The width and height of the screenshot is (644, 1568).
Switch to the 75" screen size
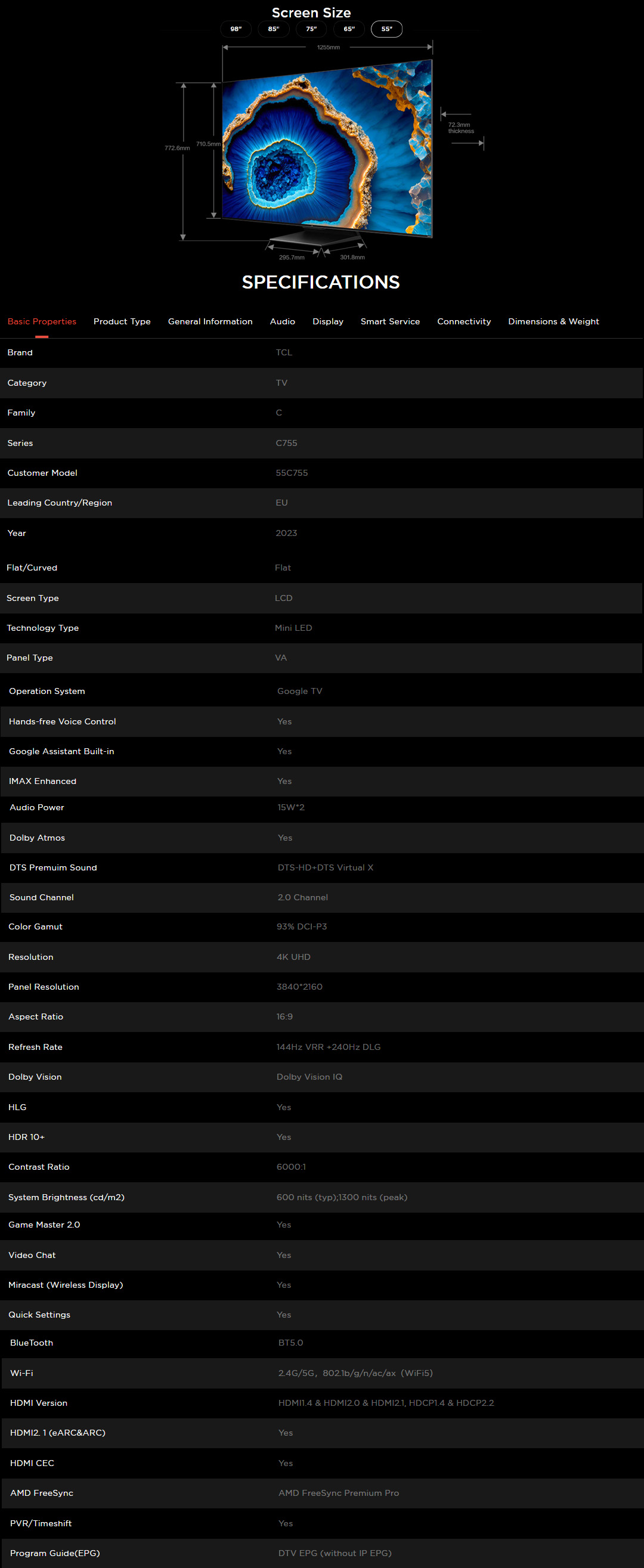[311, 29]
